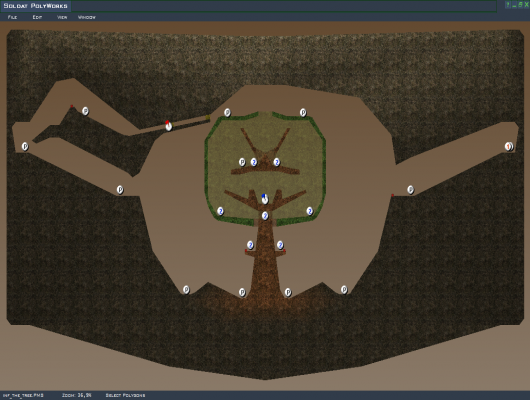Click the green question mark help button
This screenshot has height=400, width=530.
(x=508, y=5)
